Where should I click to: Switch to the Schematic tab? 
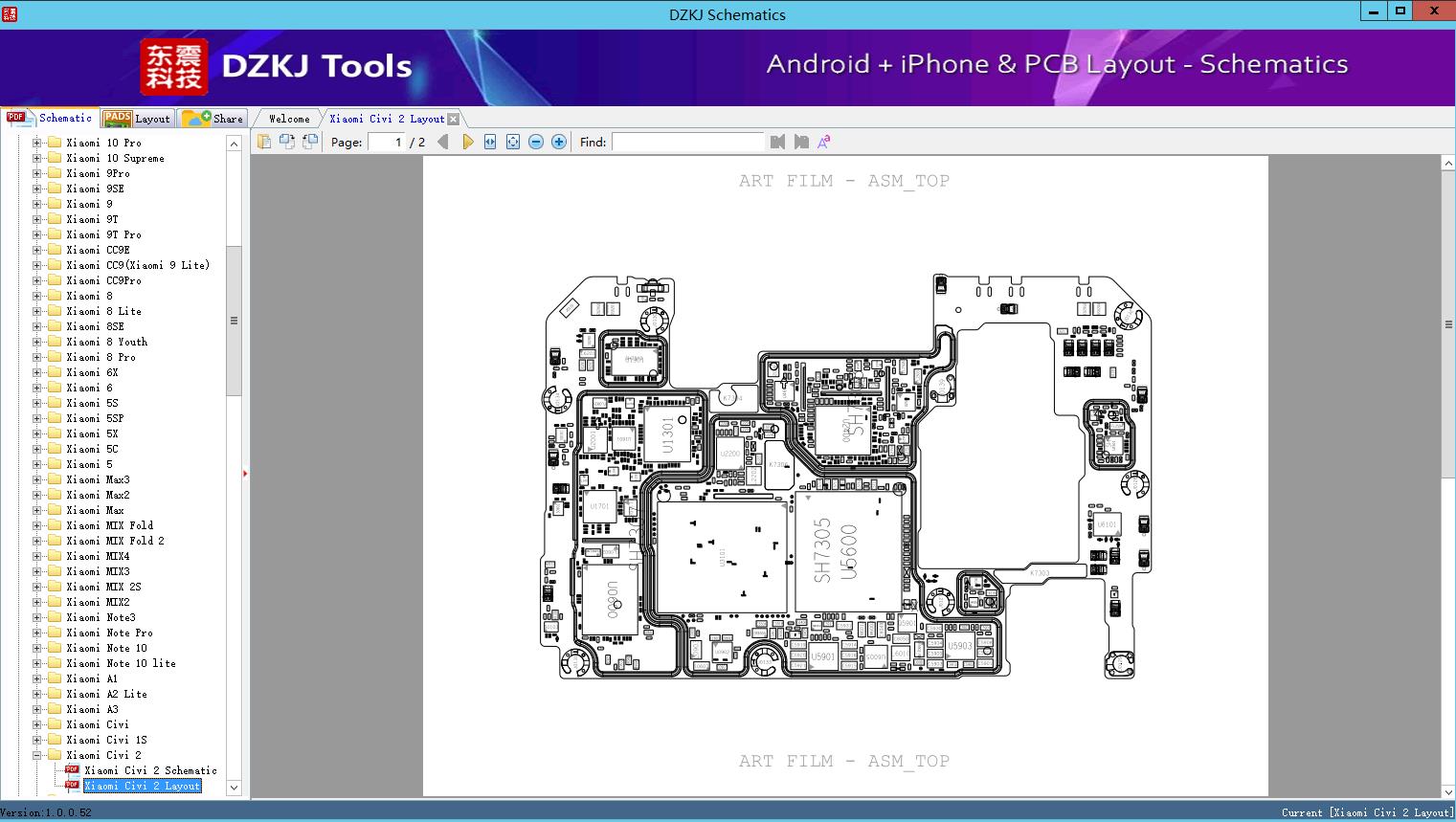(x=50, y=118)
